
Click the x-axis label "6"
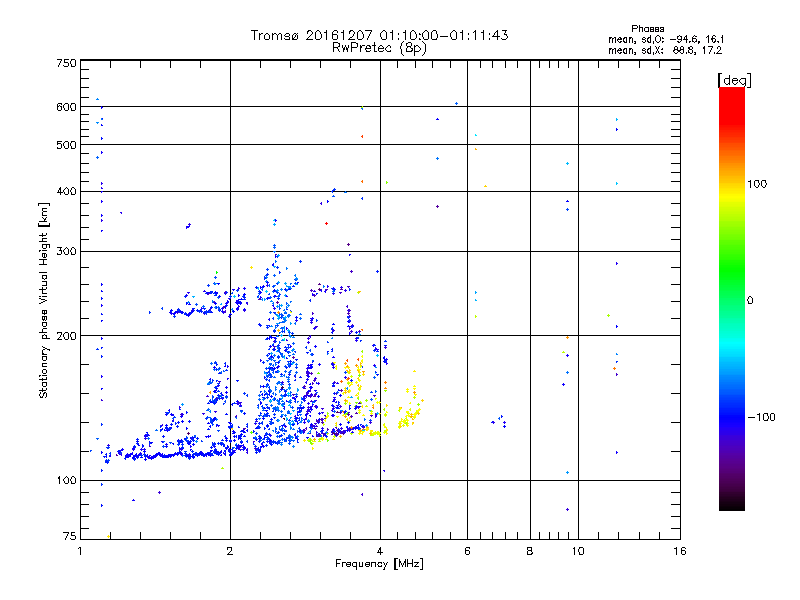[x=467, y=551]
